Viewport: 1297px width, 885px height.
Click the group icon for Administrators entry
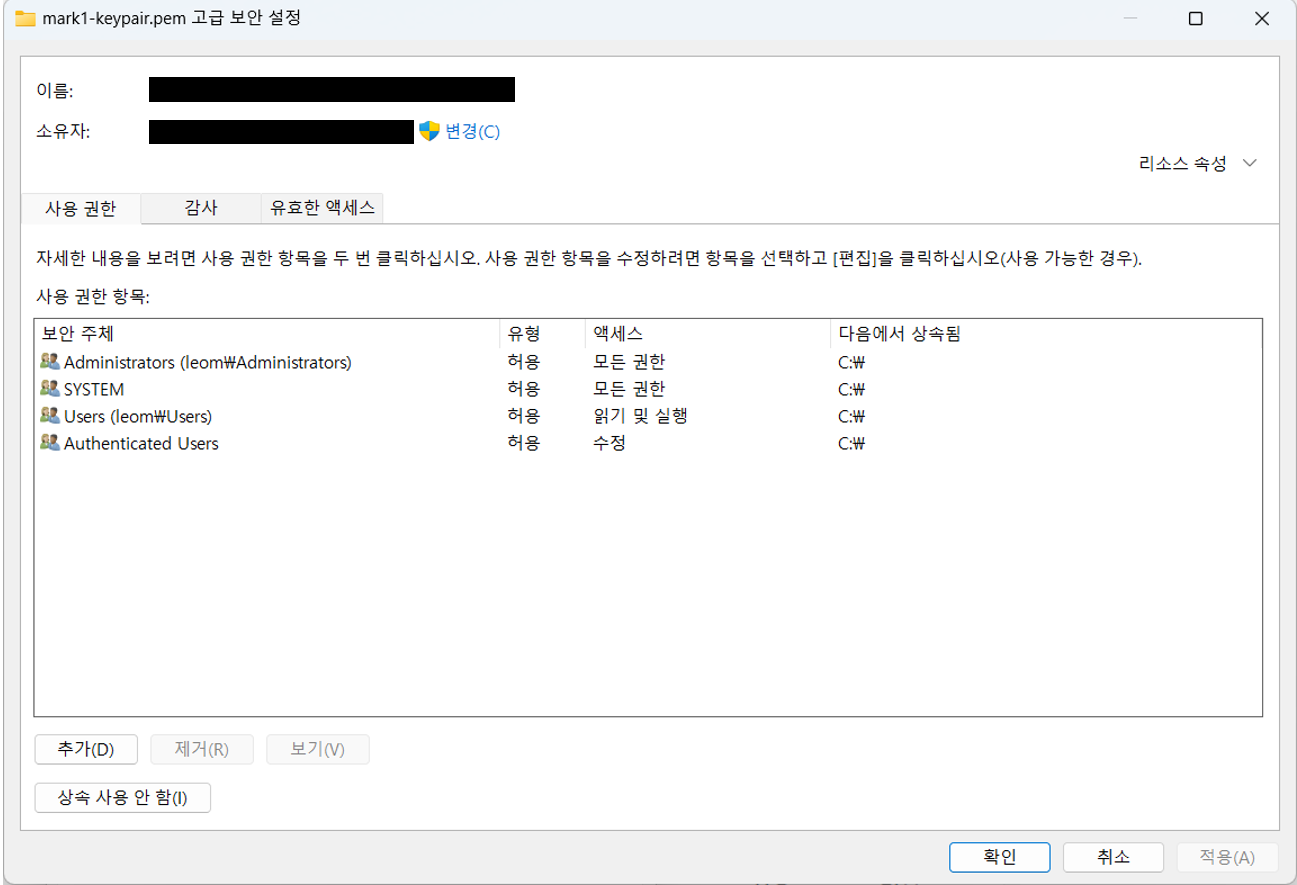pyautogui.click(x=50, y=362)
